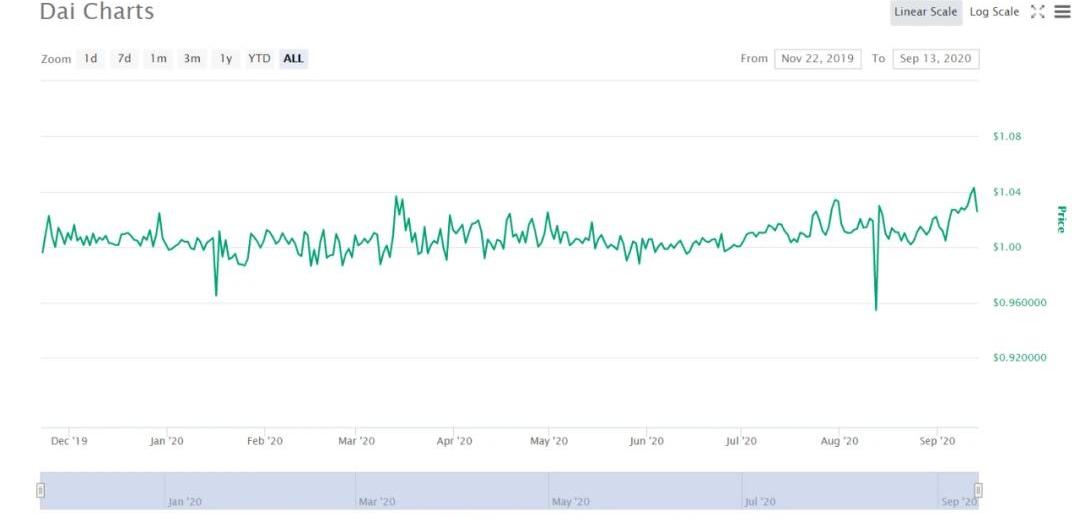Set zoom to 1d
Screen dimensions: 1080x519
(91, 59)
